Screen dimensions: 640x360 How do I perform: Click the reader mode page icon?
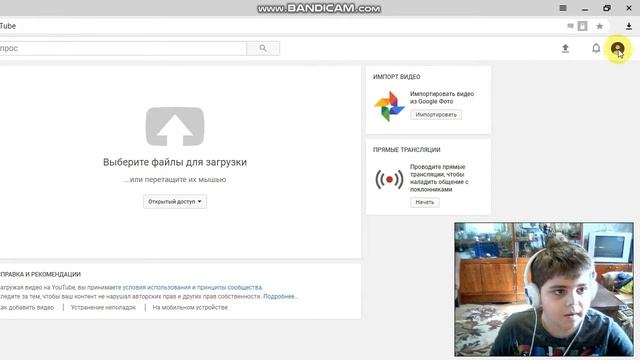(x=582, y=26)
